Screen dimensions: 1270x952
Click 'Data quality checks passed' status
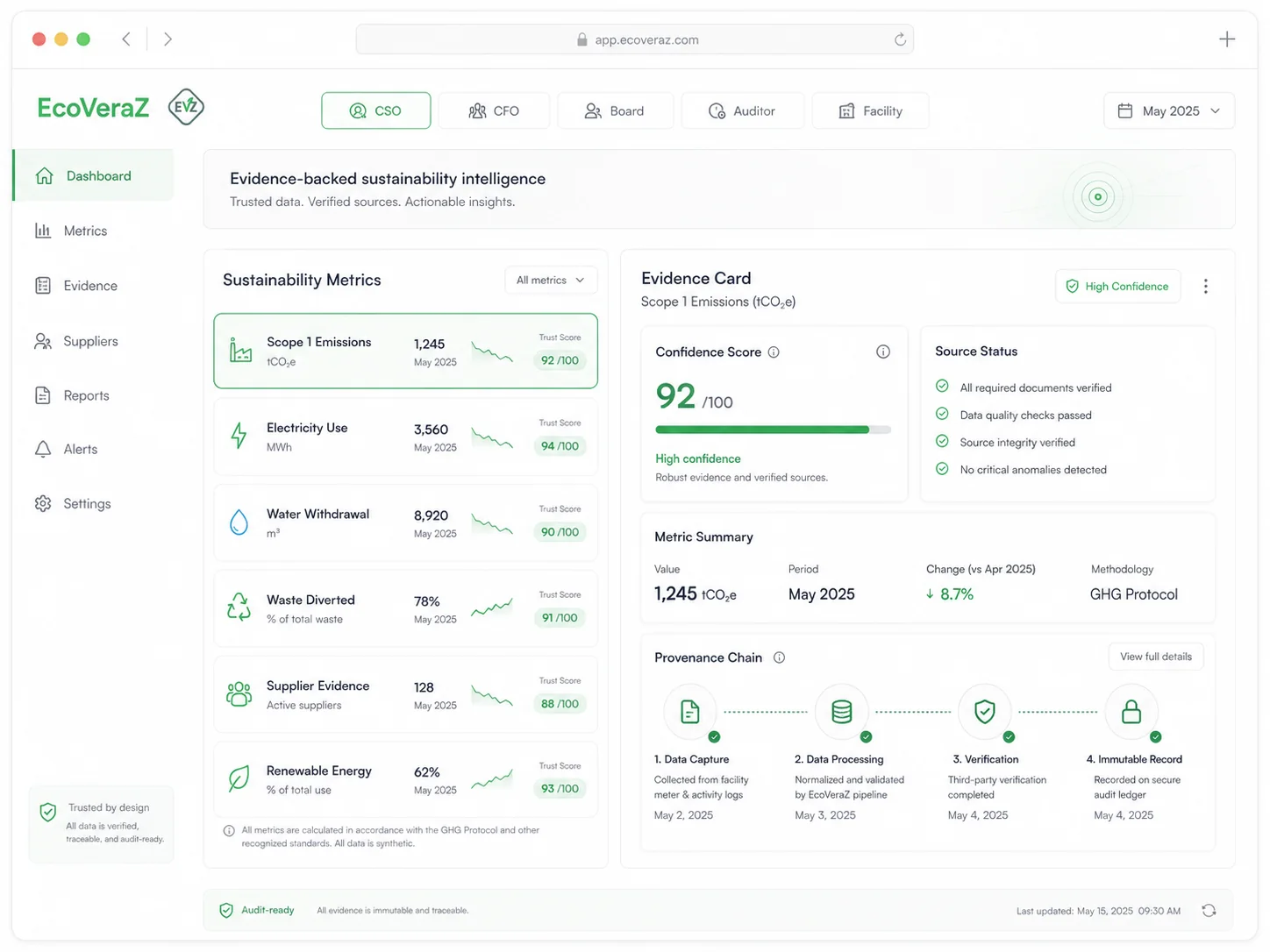[x=1026, y=416]
